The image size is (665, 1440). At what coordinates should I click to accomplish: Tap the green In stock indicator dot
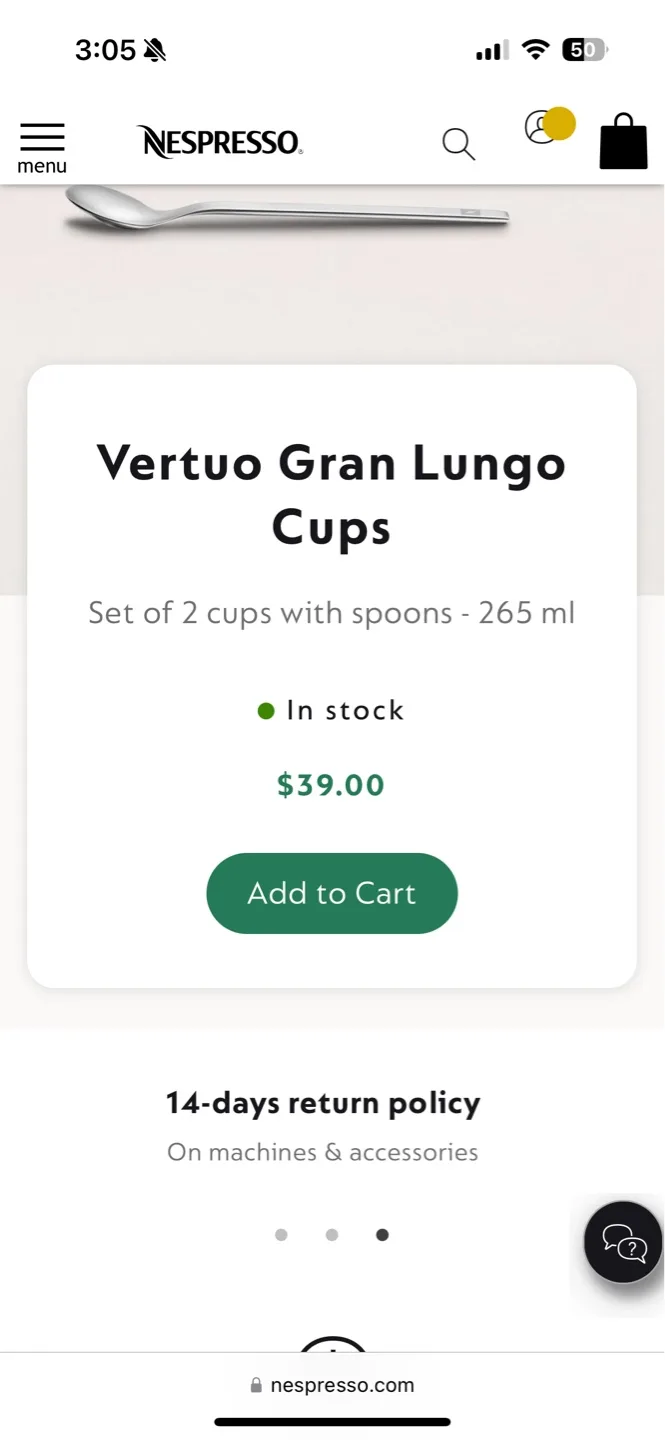click(265, 710)
